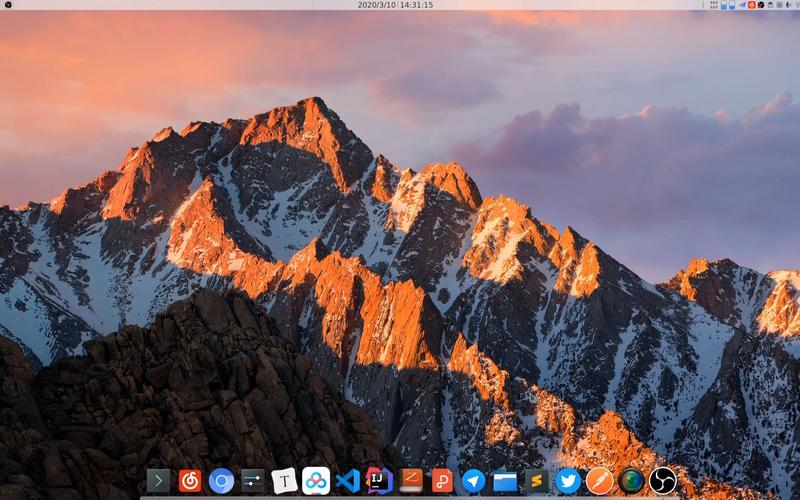Viewport: 800px width, 500px height.
Task: Launch OBS Studio from the dock
Action: (x=663, y=481)
